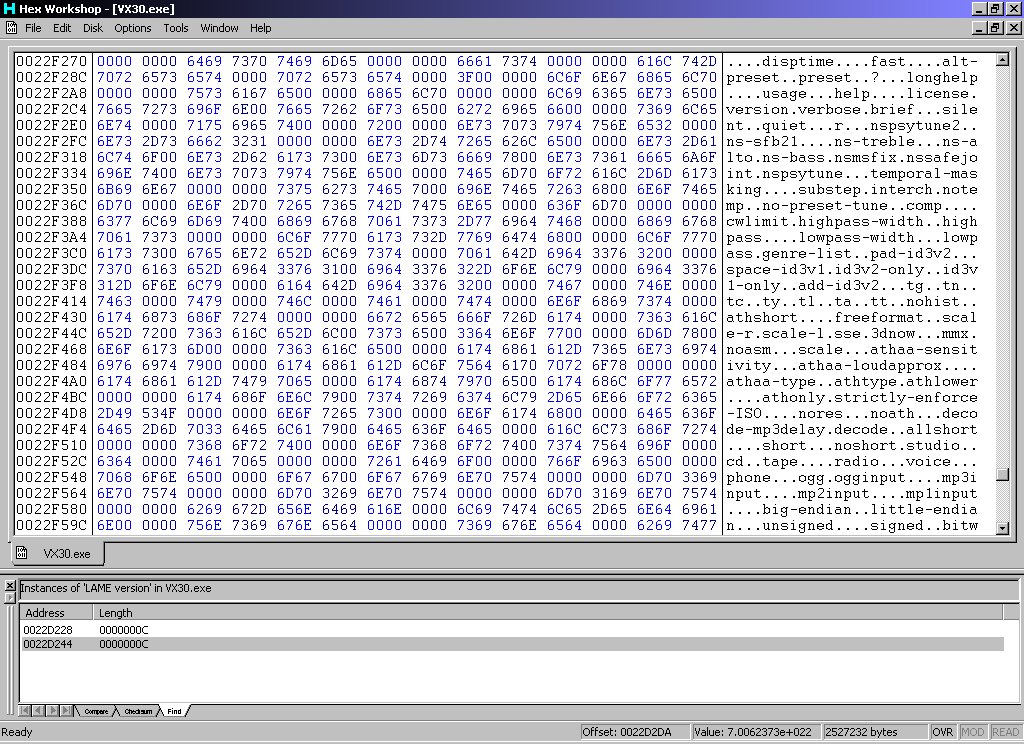
Task: Restore the VX30.exe document window
Action: (x=995, y=28)
